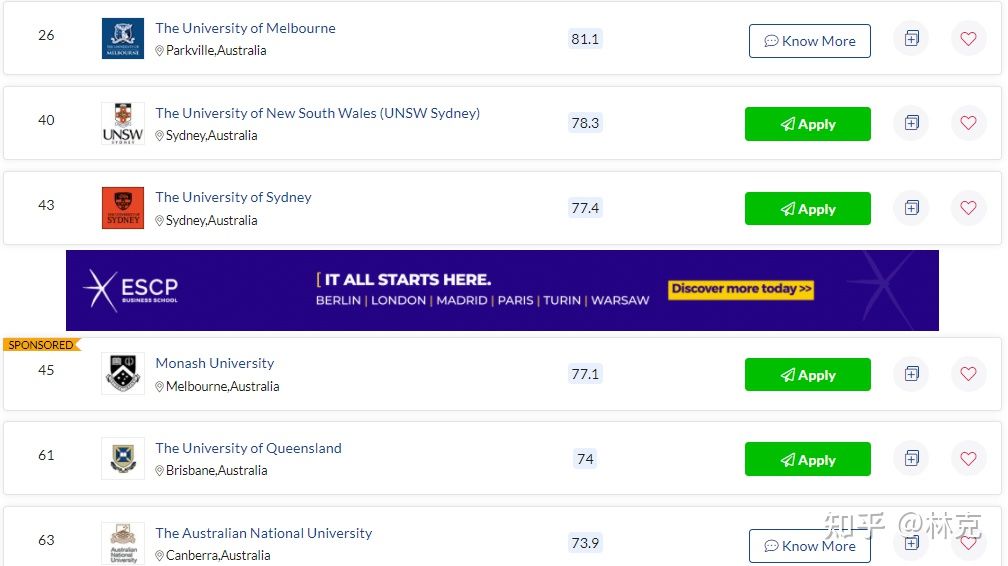The height and width of the screenshot is (566, 1008).
Task: Favorite the University of Melbourne with heart
Action: pos(968,39)
